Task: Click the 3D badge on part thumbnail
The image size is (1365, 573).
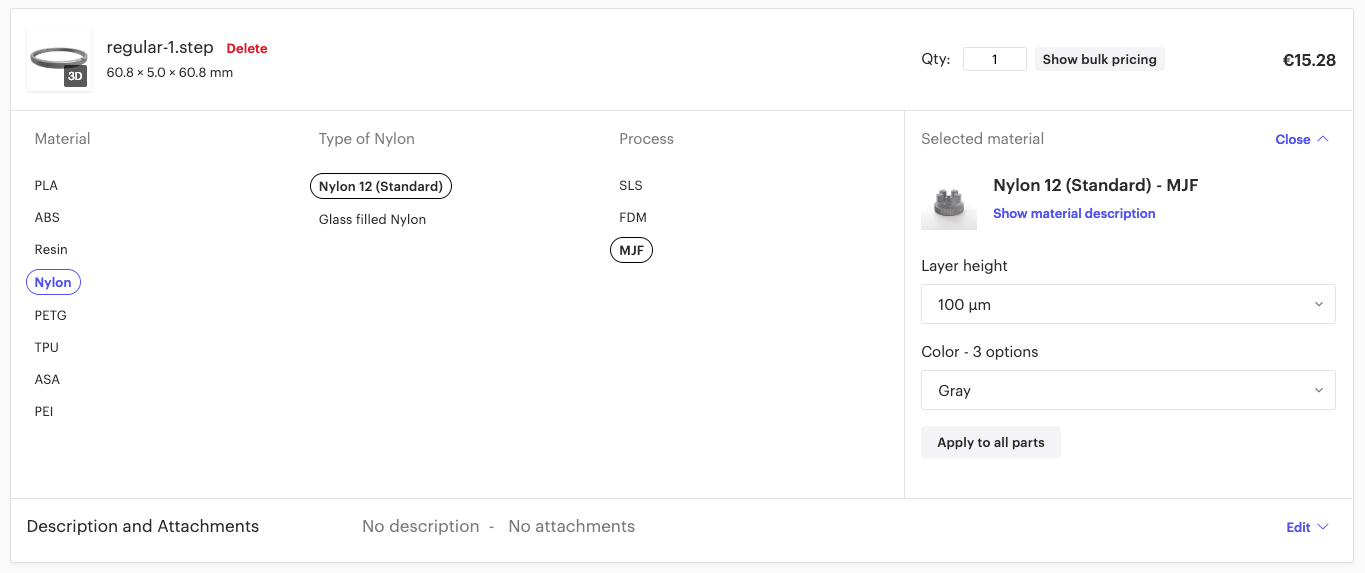Action: point(76,76)
